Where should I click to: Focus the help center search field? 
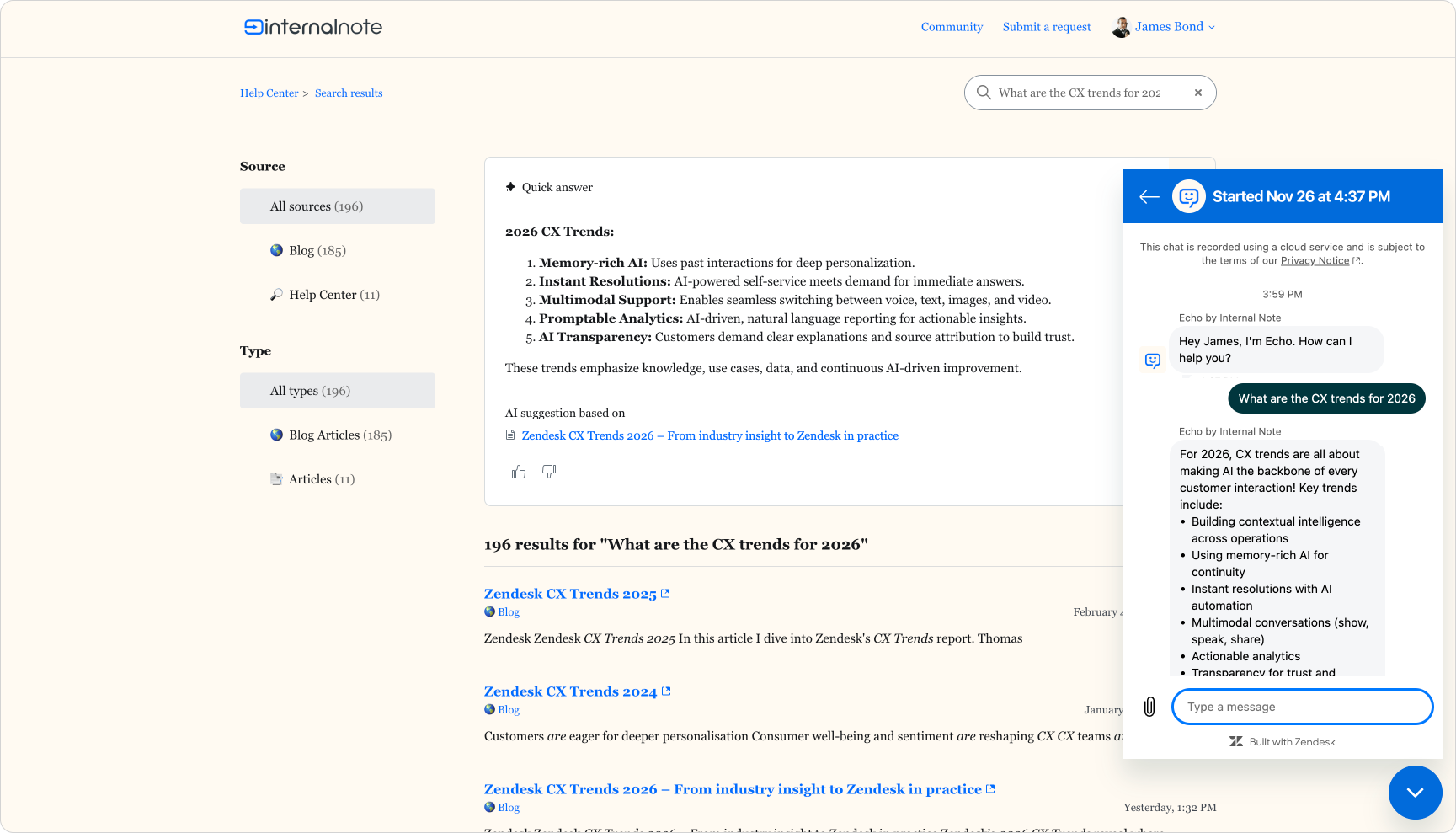1090,93
